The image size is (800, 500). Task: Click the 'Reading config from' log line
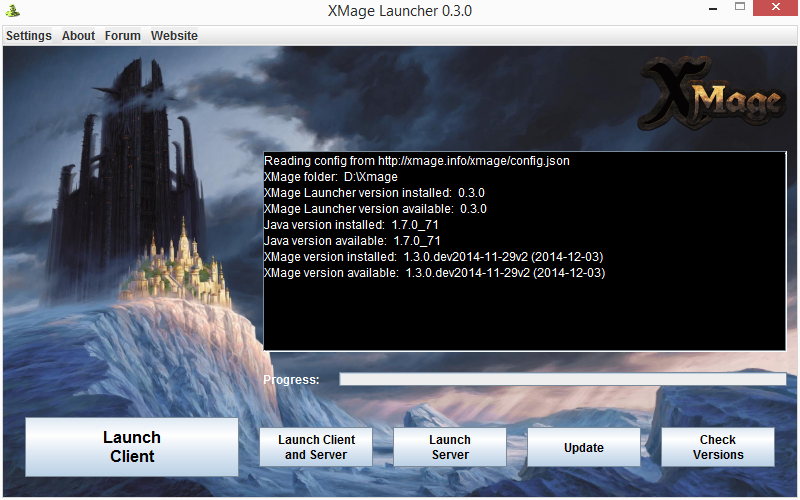(417, 161)
